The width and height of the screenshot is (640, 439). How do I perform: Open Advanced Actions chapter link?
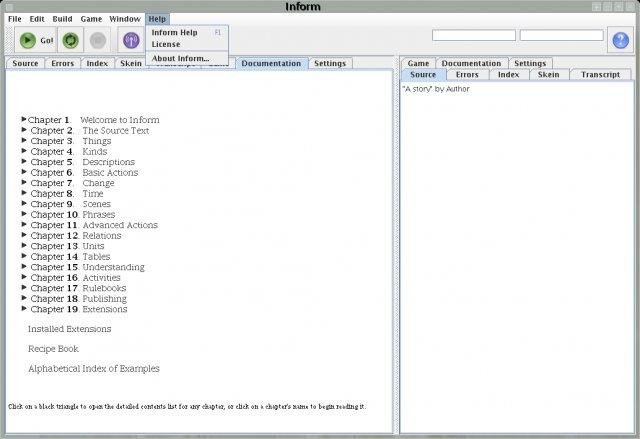120,225
